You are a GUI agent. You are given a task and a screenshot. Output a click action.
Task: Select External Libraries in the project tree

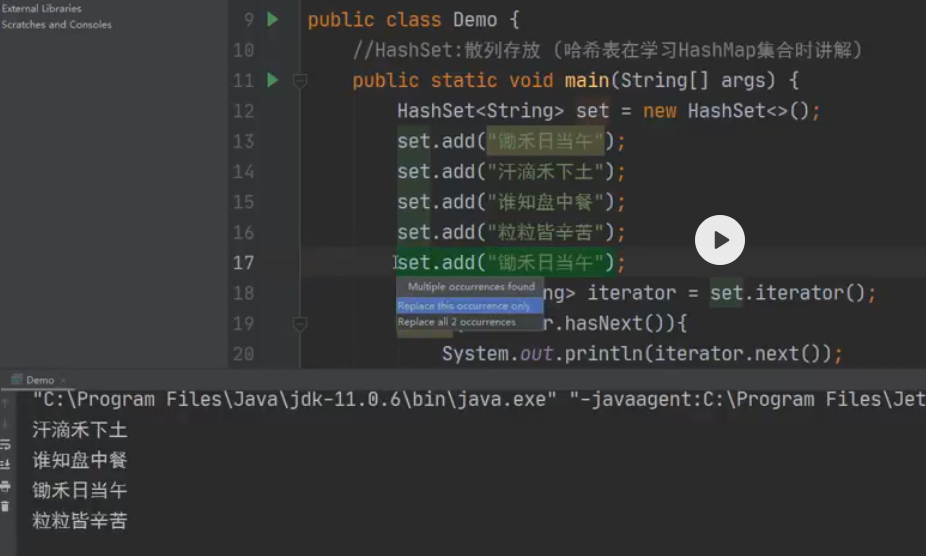[x=41, y=8]
